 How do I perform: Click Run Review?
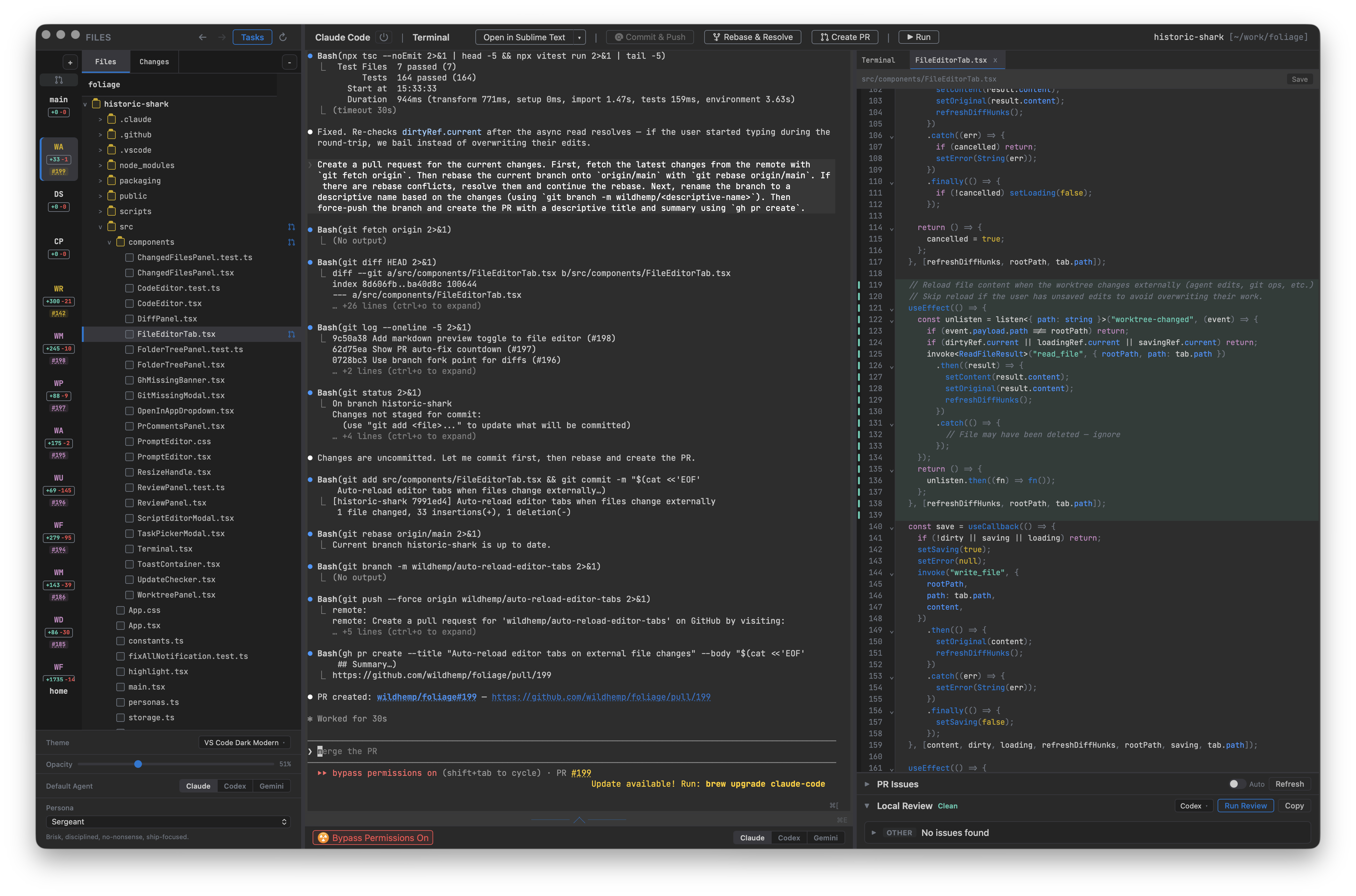[x=1245, y=806]
